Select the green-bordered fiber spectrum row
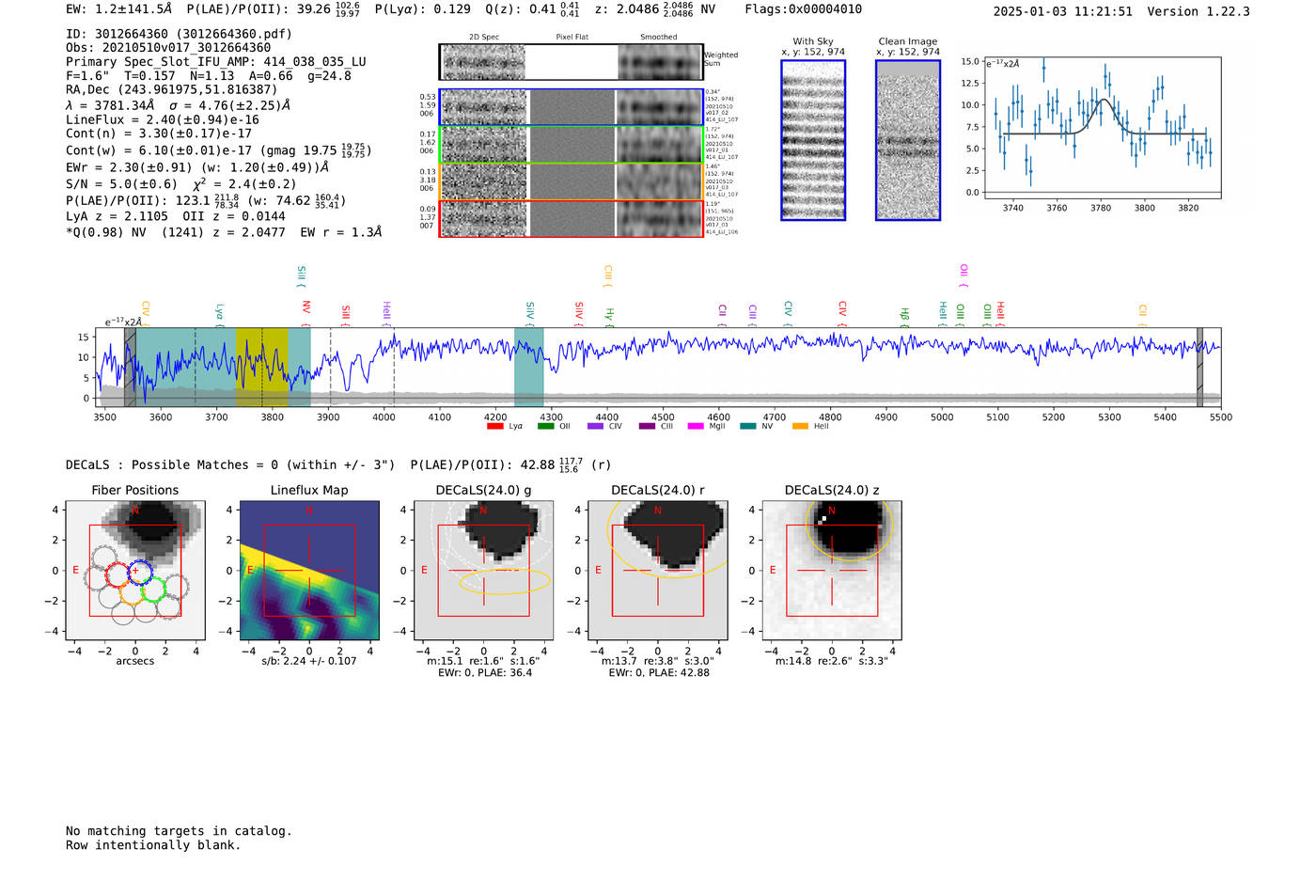The width and height of the screenshot is (1316, 896). pyautogui.click(x=571, y=145)
